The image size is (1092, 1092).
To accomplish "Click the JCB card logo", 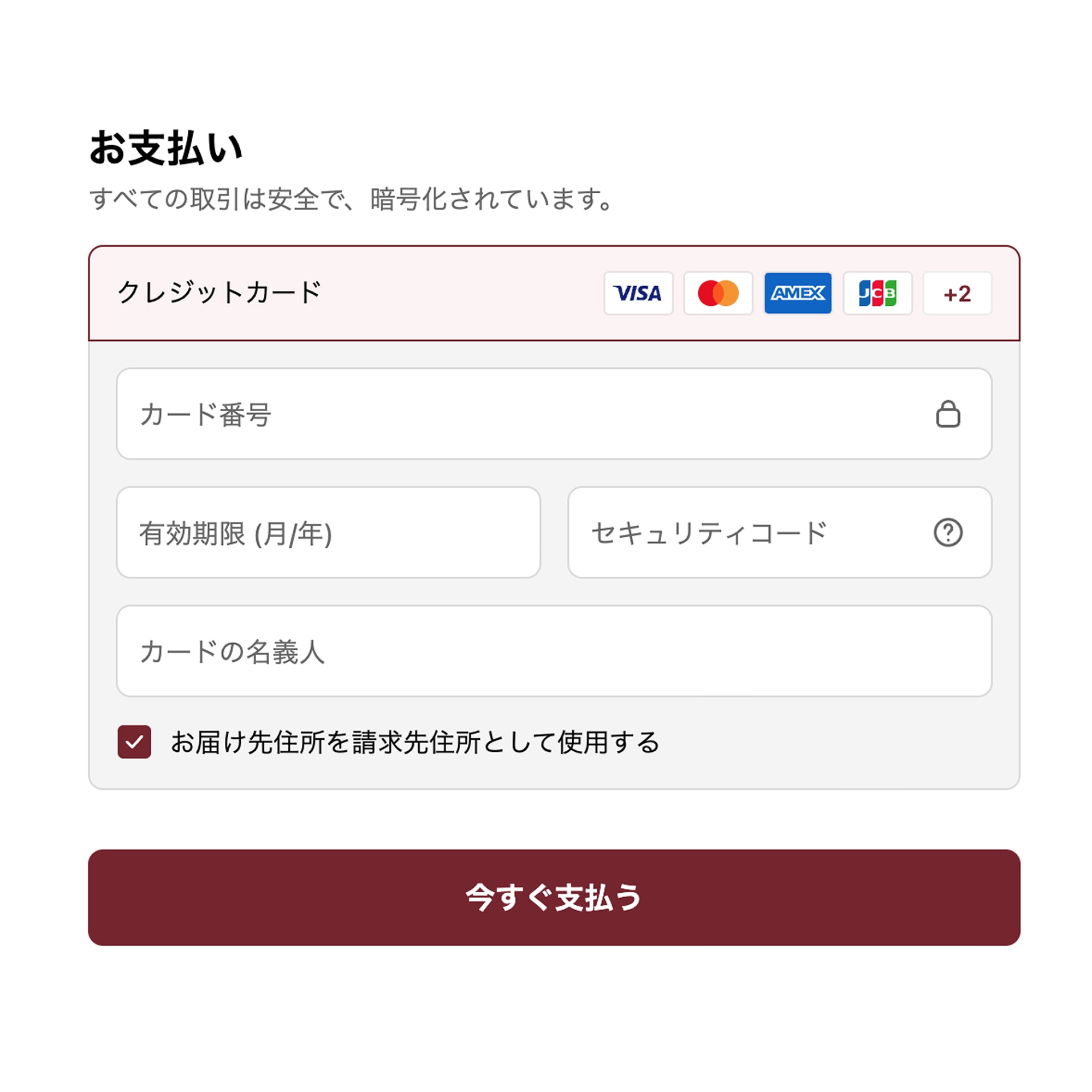I will [877, 293].
